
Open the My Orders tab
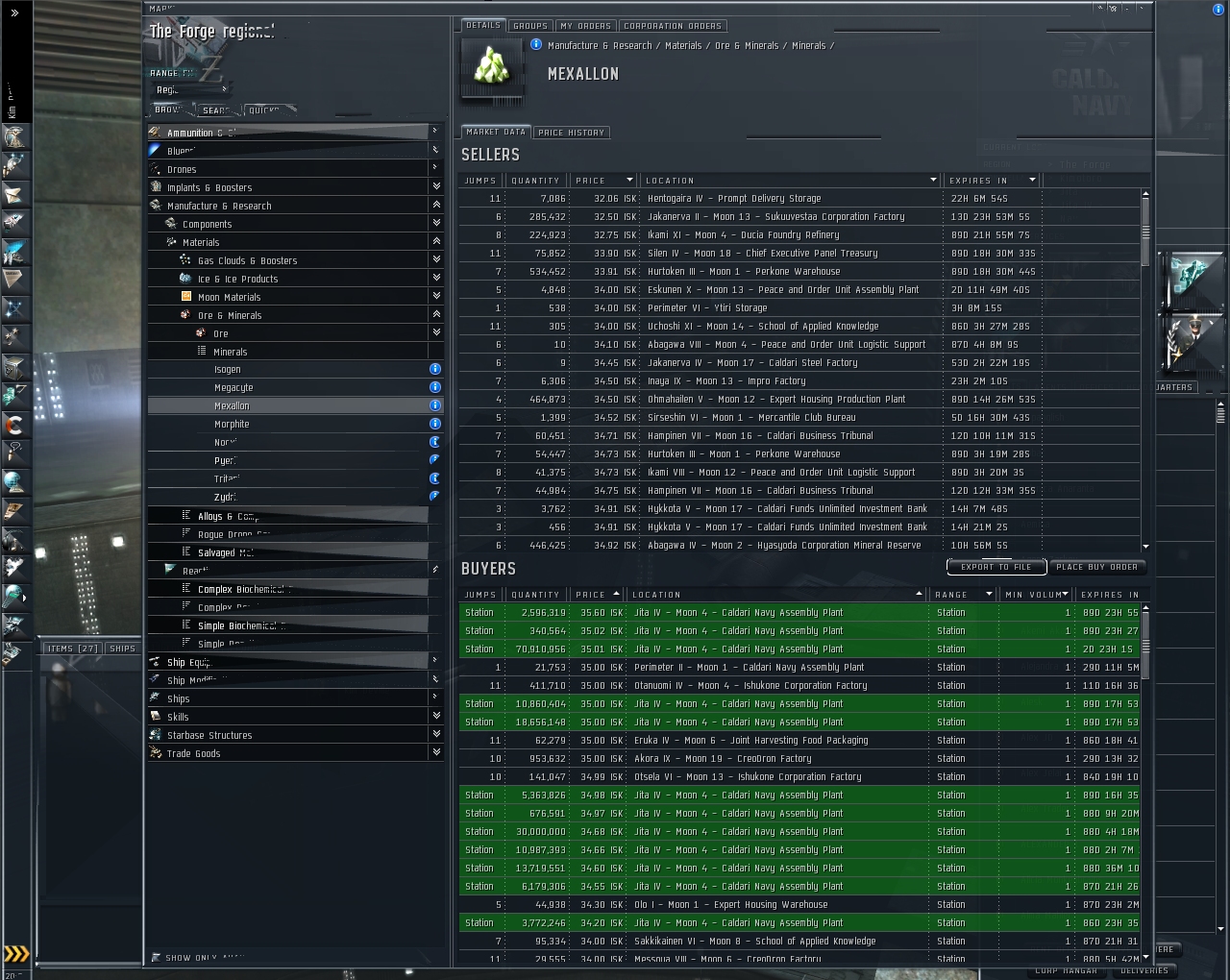[x=585, y=26]
